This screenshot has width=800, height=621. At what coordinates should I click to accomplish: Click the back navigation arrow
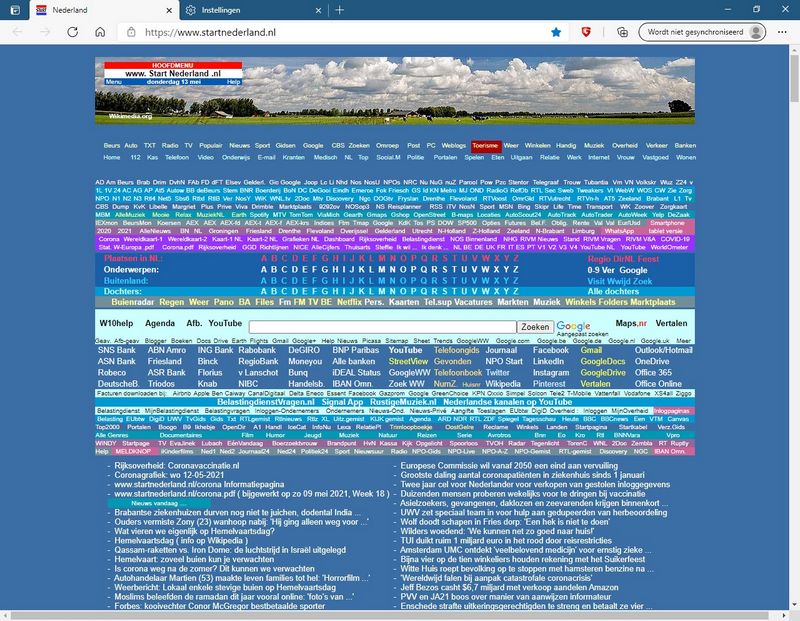click(x=17, y=32)
